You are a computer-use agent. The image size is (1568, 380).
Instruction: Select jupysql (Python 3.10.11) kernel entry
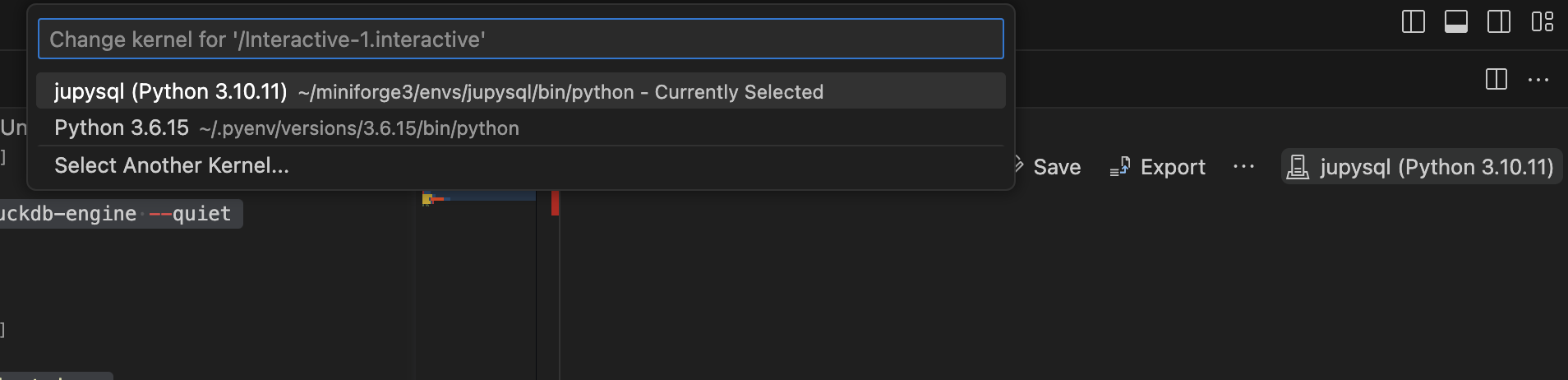(x=171, y=91)
